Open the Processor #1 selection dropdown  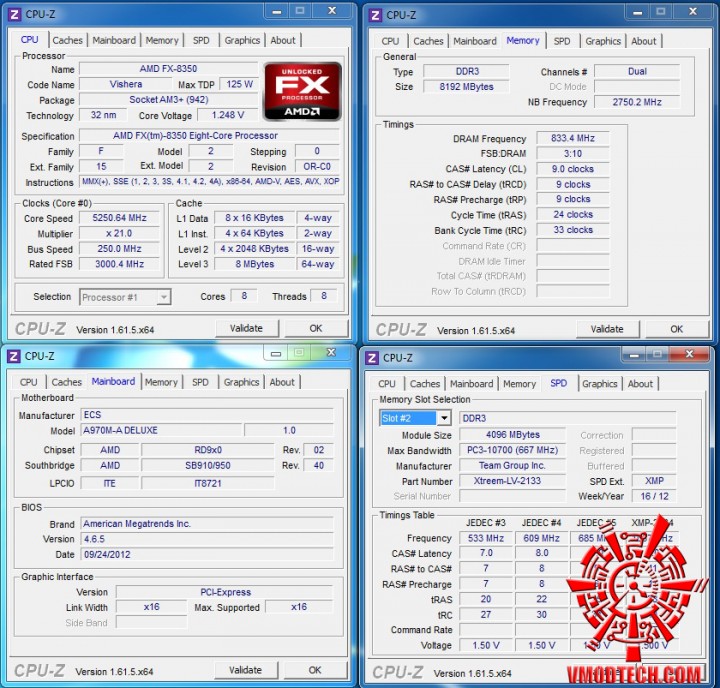(x=125, y=297)
